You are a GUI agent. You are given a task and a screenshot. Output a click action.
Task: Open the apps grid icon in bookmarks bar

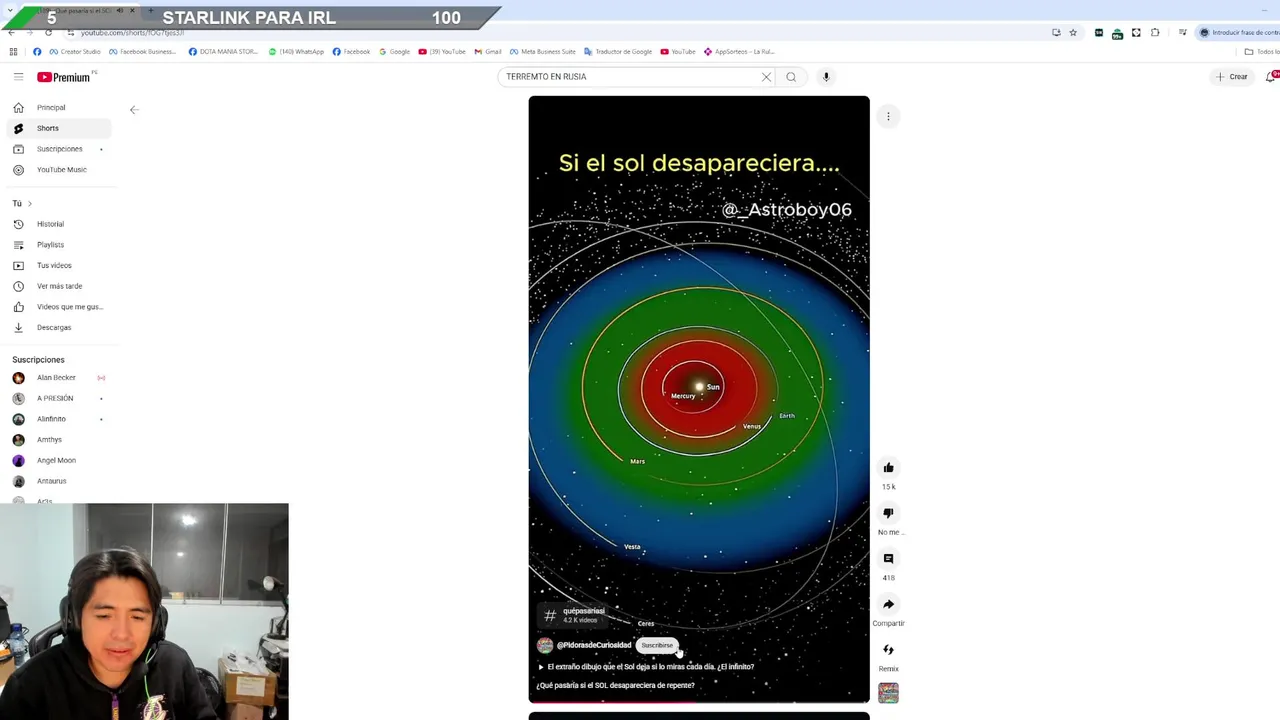pyautogui.click(x=13, y=52)
